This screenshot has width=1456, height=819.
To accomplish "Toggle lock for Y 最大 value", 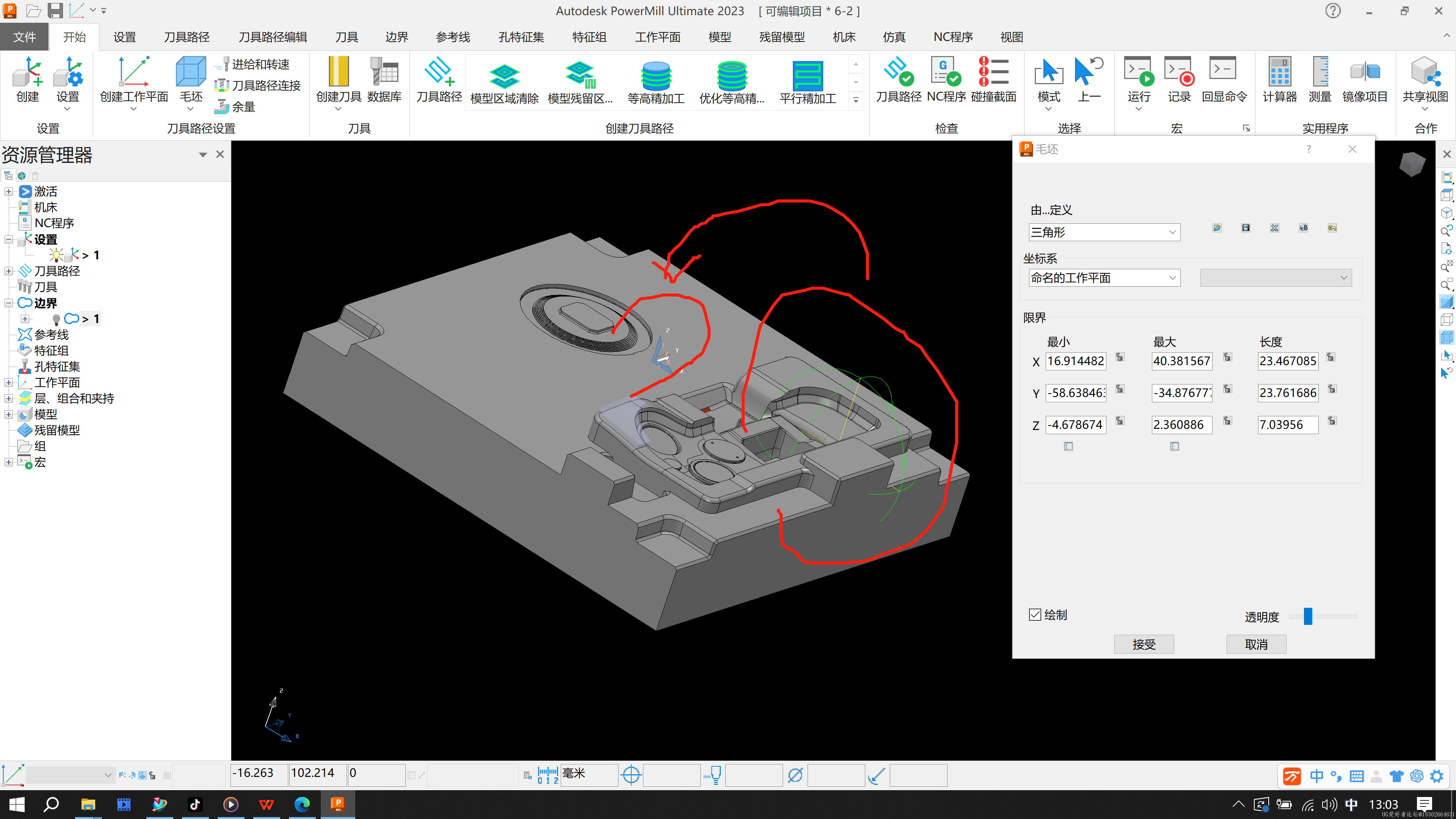I will (x=1227, y=388).
